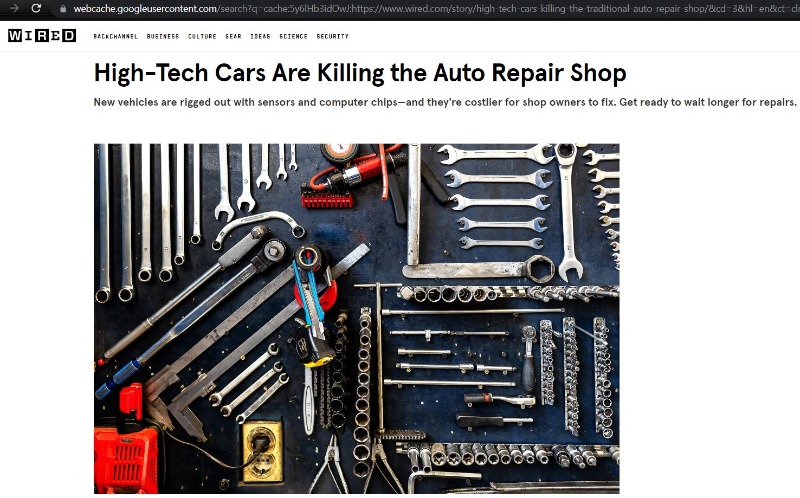Click the yellow power outlet in the photo
This screenshot has width=800, height=498.
coord(263,451)
